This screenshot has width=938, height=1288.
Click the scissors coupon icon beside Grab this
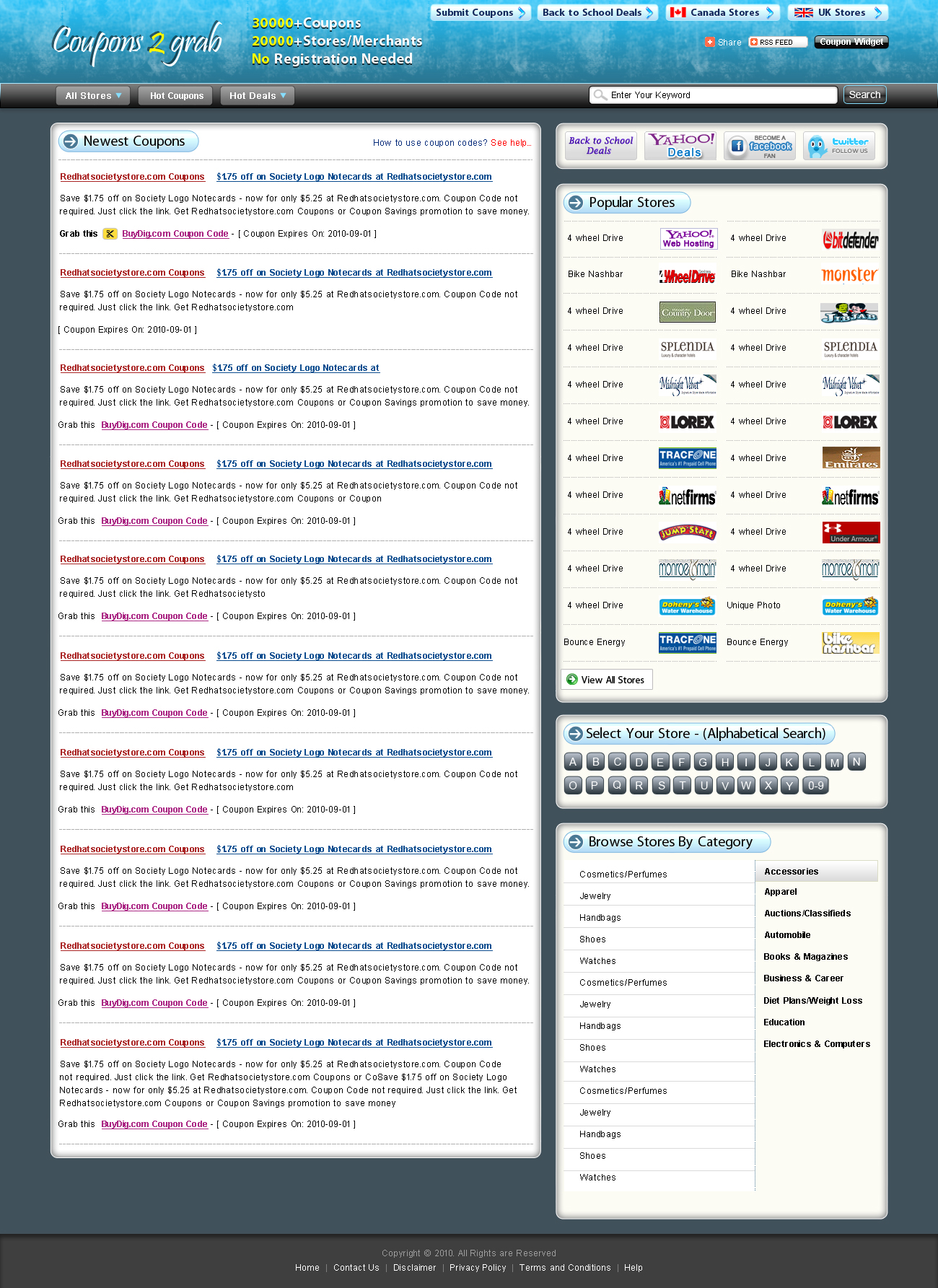pos(110,234)
